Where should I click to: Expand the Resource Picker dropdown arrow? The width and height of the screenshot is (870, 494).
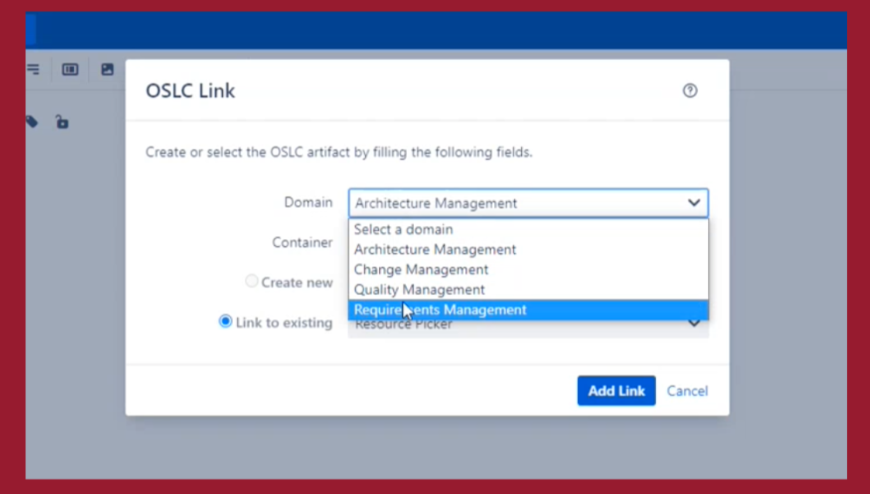(694, 324)
